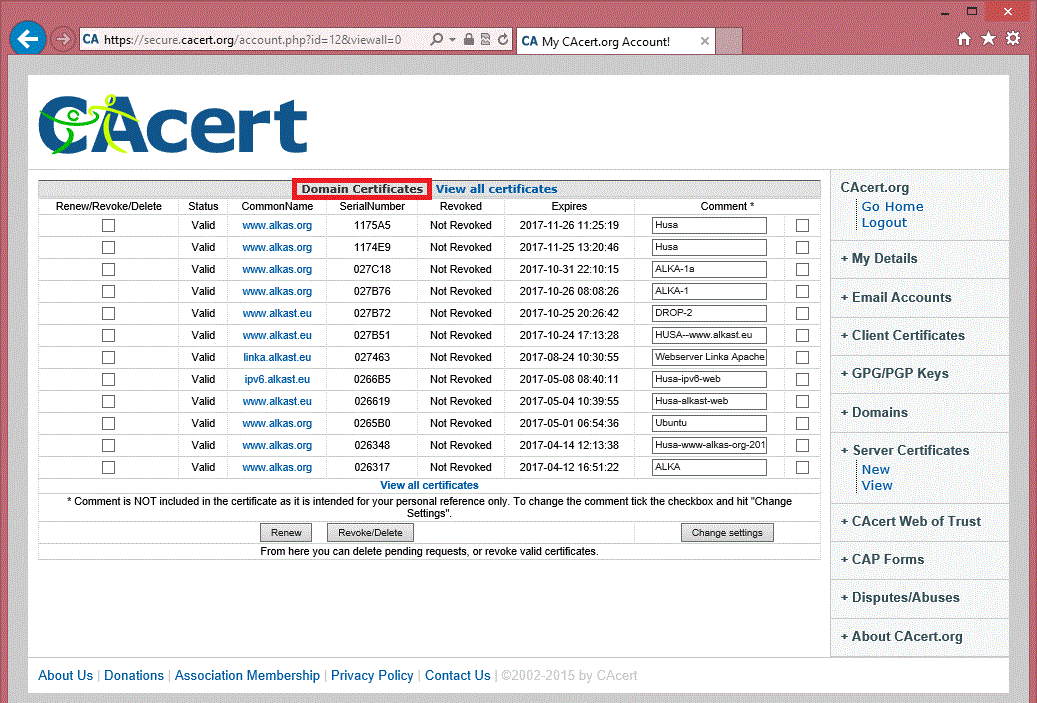
Task: Click the browser Forward arrow button
Action: [x=62, y=39]
